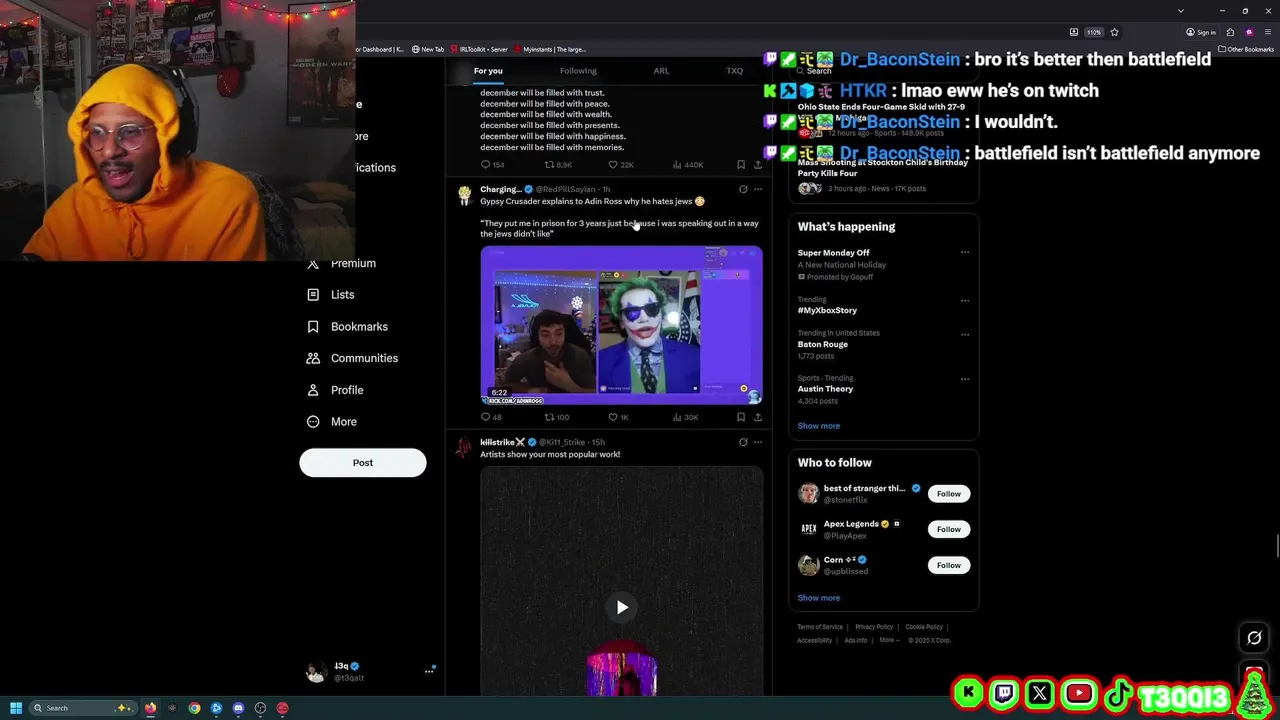
Task: Bookmark this page with the star icon
Action: (x=1114, y=32)
